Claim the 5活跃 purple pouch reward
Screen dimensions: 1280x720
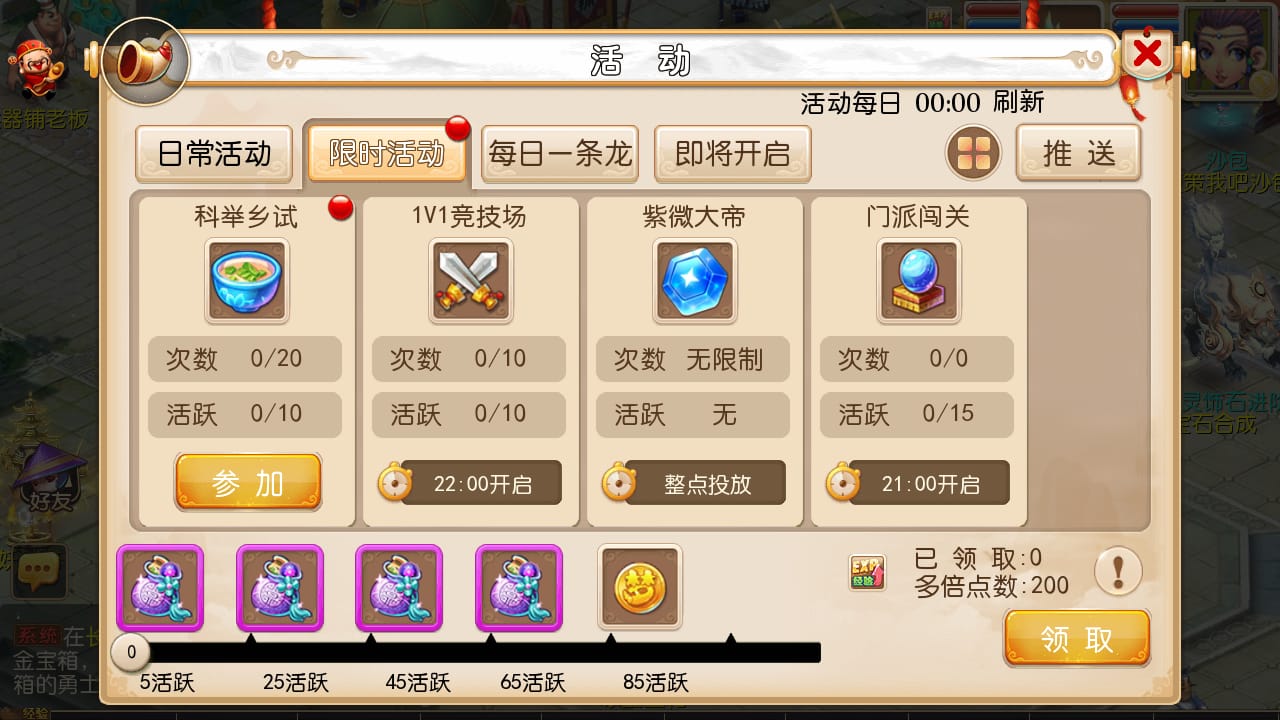pyautogui.click(x=160, y=588)
